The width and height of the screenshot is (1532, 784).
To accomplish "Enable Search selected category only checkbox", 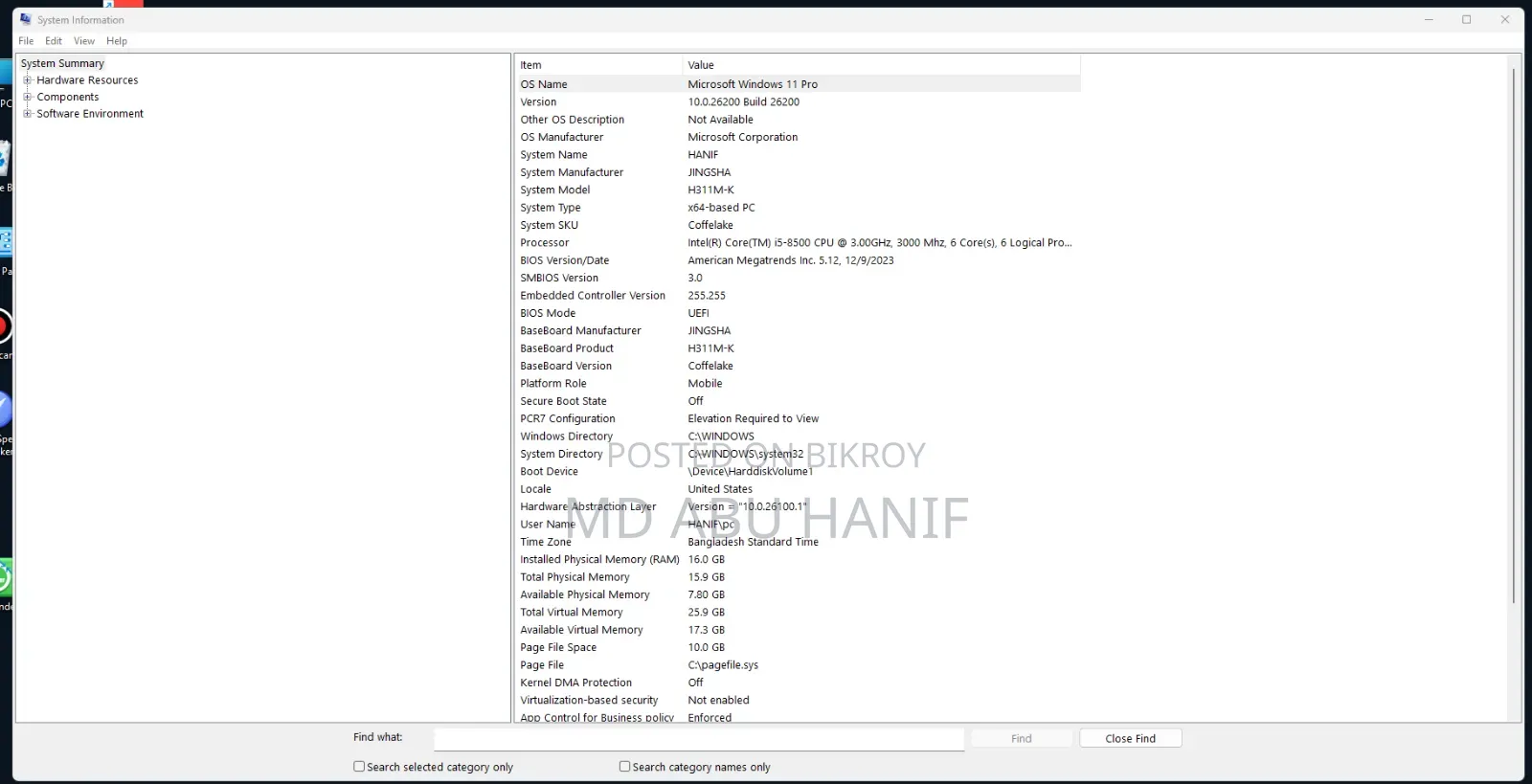I will click(x=359, y=766).
